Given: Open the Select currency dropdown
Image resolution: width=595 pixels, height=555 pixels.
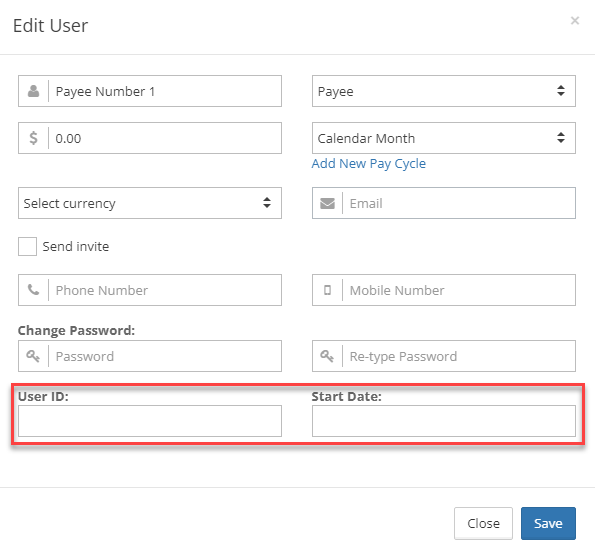Looking at the screenshot, I should (150, 203).
